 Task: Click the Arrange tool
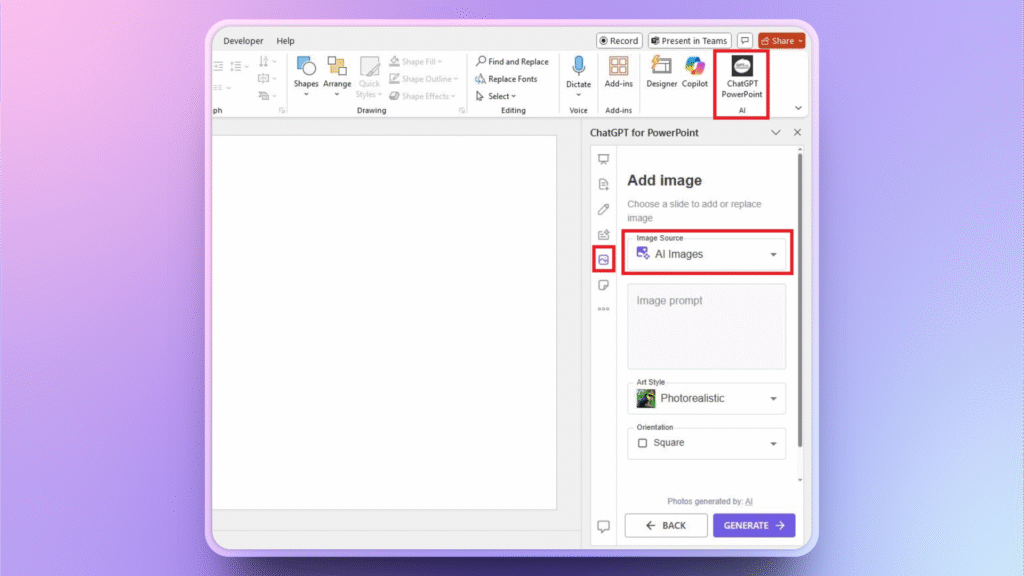[x=337, y=72]
